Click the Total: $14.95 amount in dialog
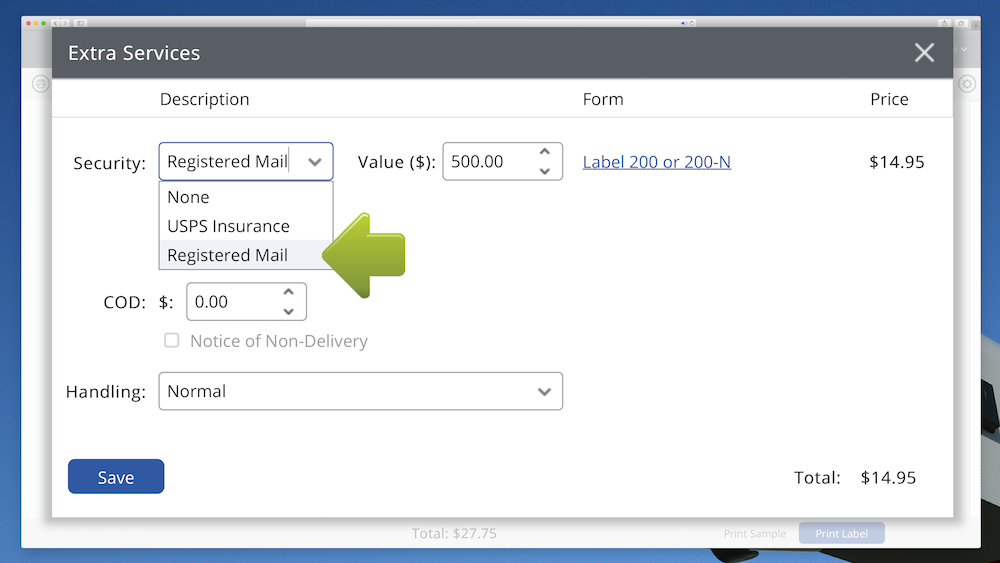Viewport: 1000px width, 563px height. pyautogui.click(x=888, y=478)
